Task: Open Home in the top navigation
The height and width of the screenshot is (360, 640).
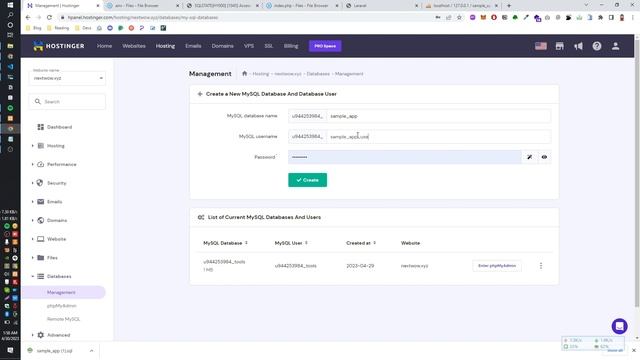Action: point(104,46)
